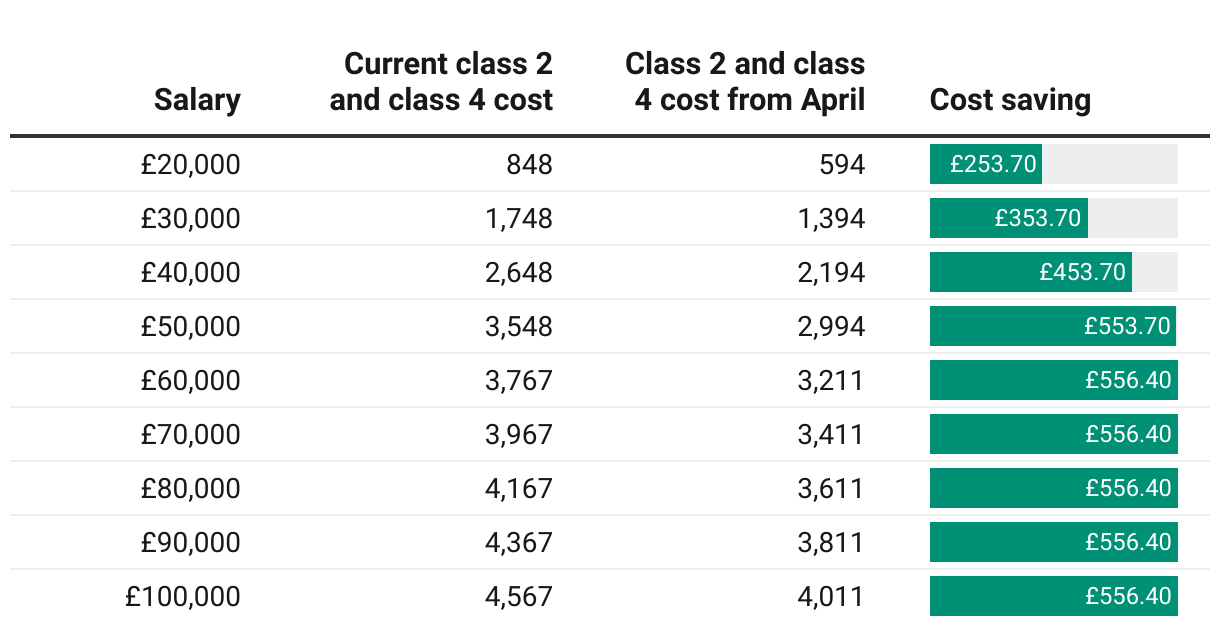Image resolution: width=1220 pixels, height=632 pixels.
Task: Click the Class 2 and class 4 cost from April header
Action: point(745,82)
